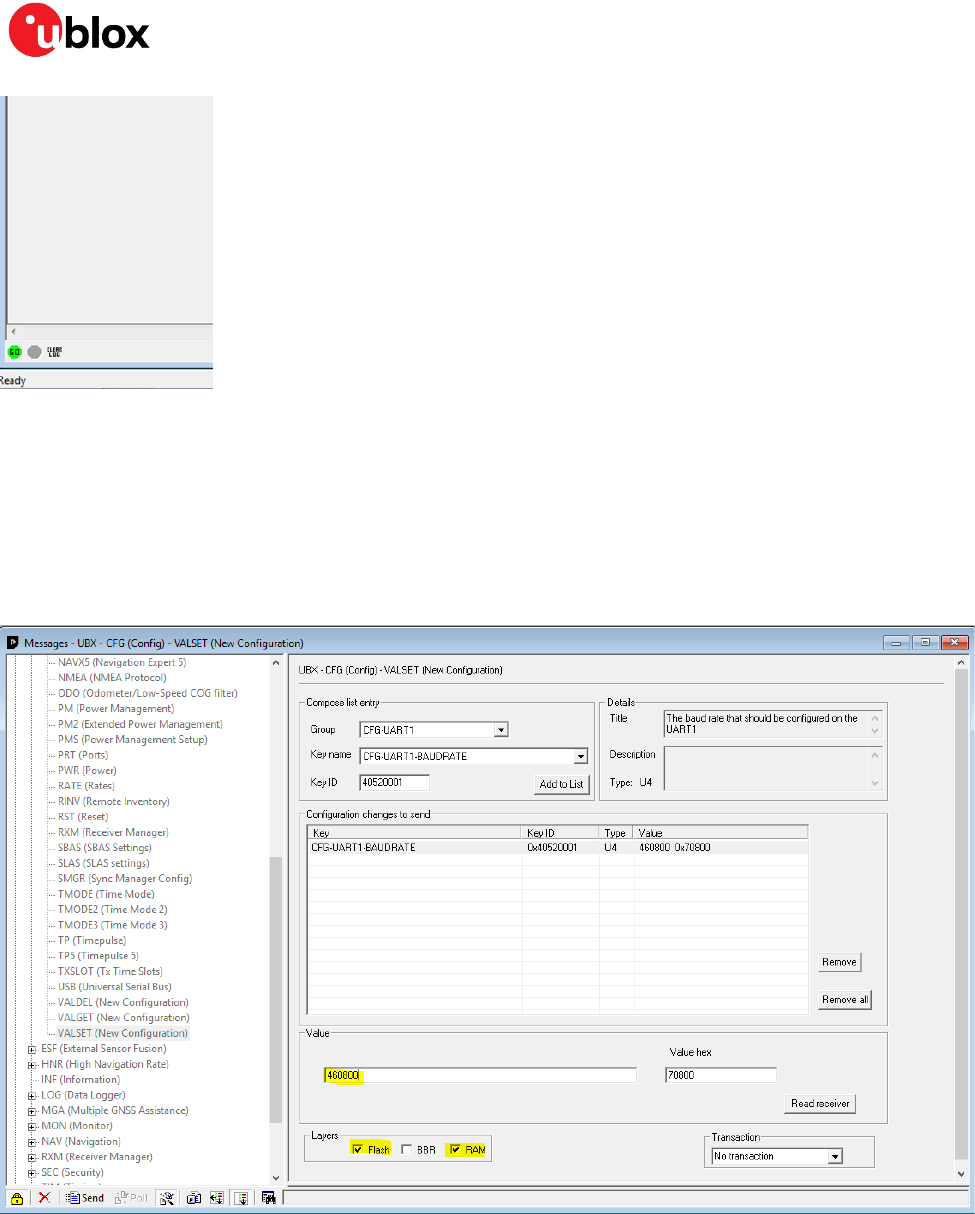Select NAVX5 (Navigation Expert 5) in tree

122,662
